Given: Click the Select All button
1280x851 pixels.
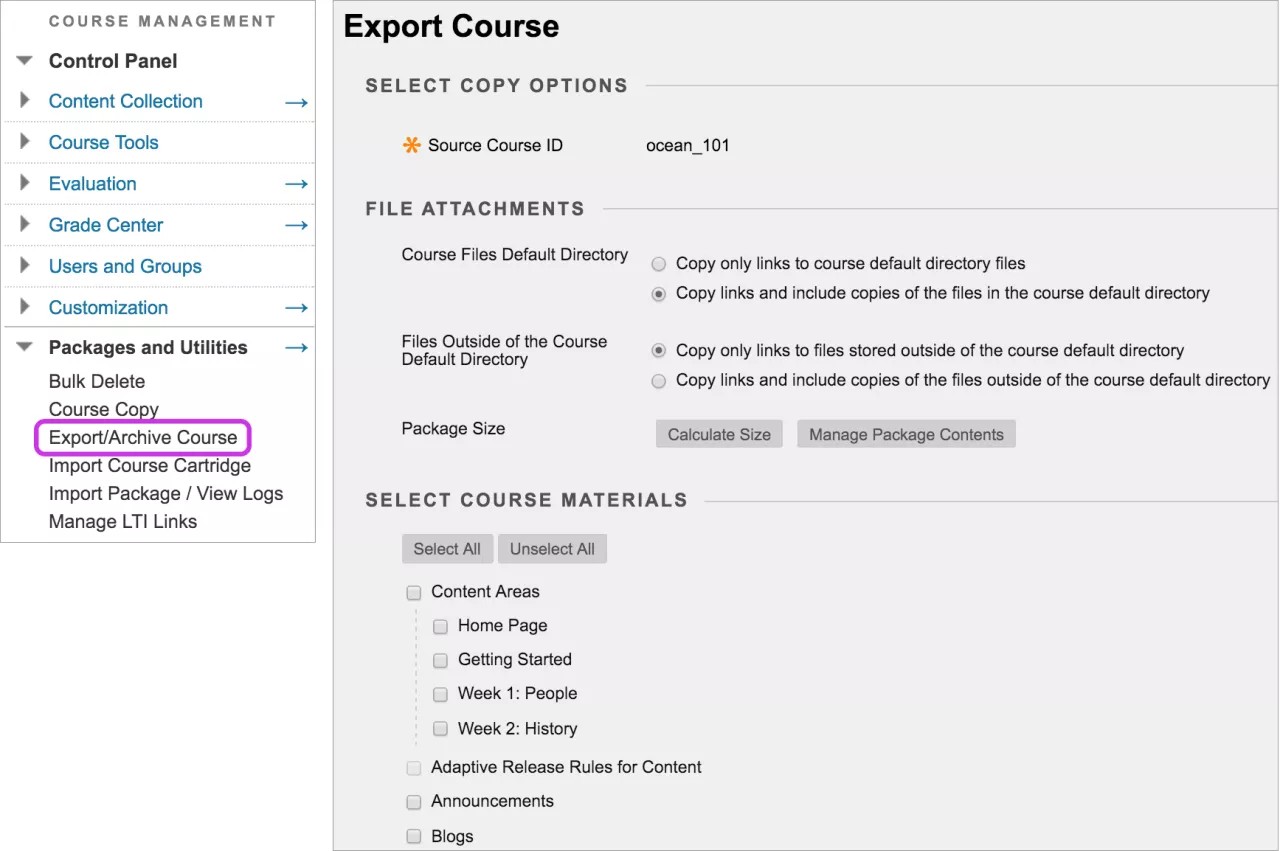Looking at the screenshot, I should 447,548.
